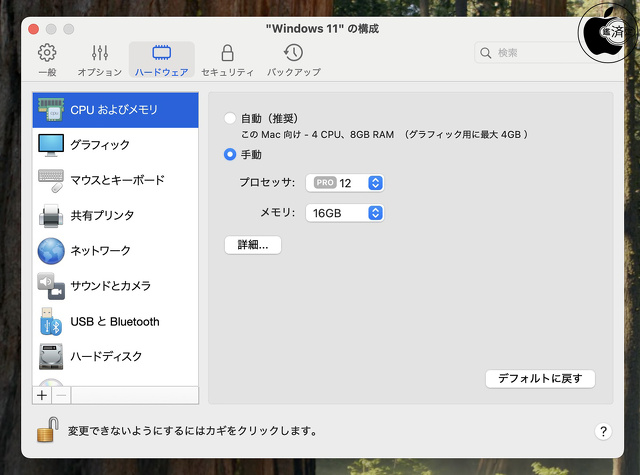Viewport: 640px width, 475px height.
Task: Choose 手動 manual radio option
Action: (x=230, y=154)
